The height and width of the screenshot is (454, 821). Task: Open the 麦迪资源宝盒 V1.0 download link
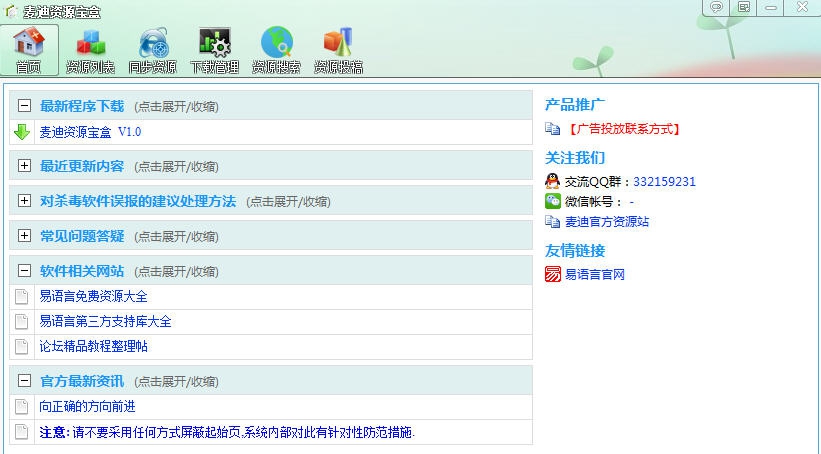coord(91,132)
